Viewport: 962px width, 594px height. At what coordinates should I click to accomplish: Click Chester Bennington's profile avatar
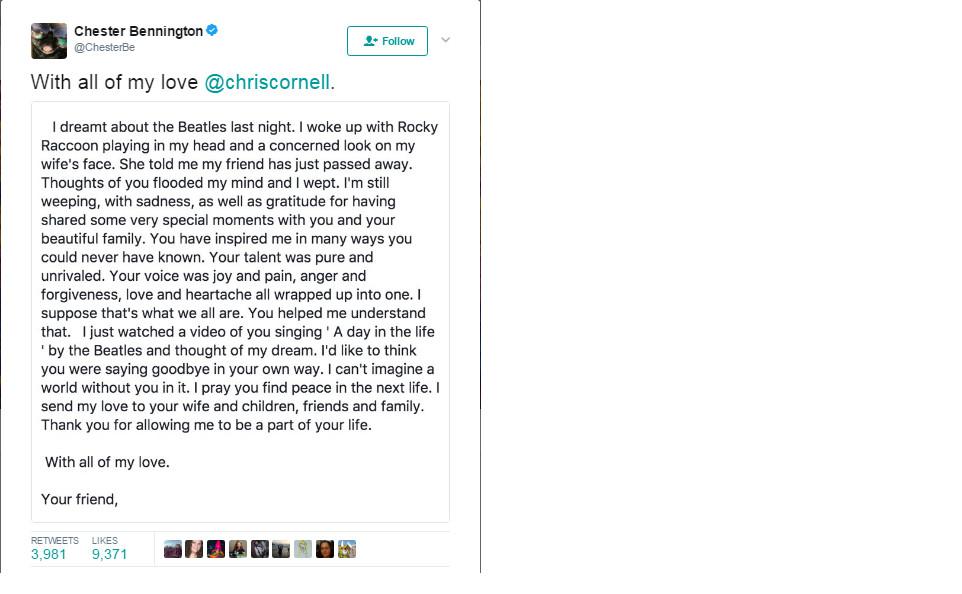click(49, 41)
